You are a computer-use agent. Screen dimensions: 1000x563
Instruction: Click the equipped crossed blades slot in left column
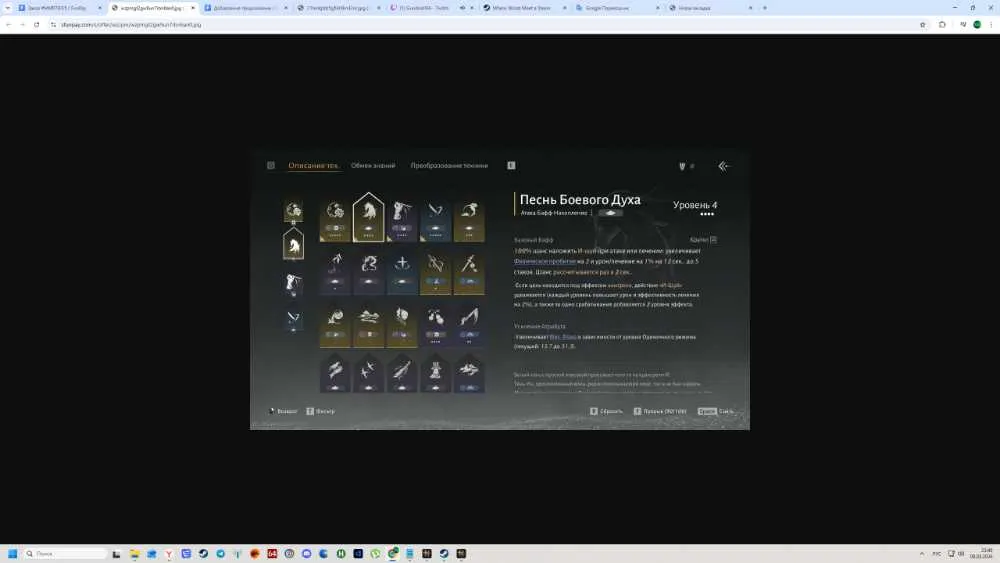[293, 318]
